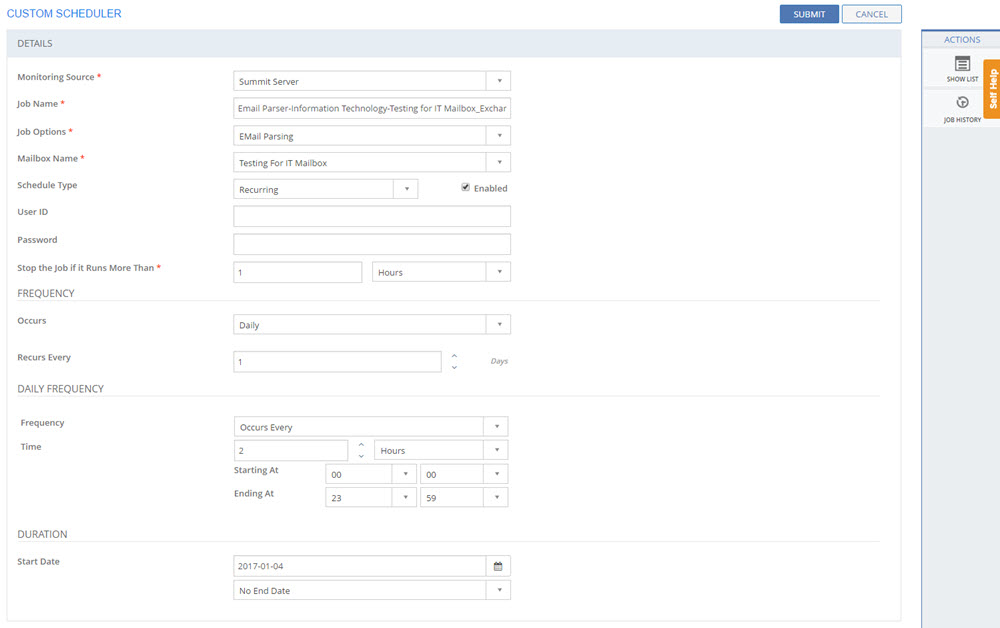Click the User ID input field

(372, 216)
